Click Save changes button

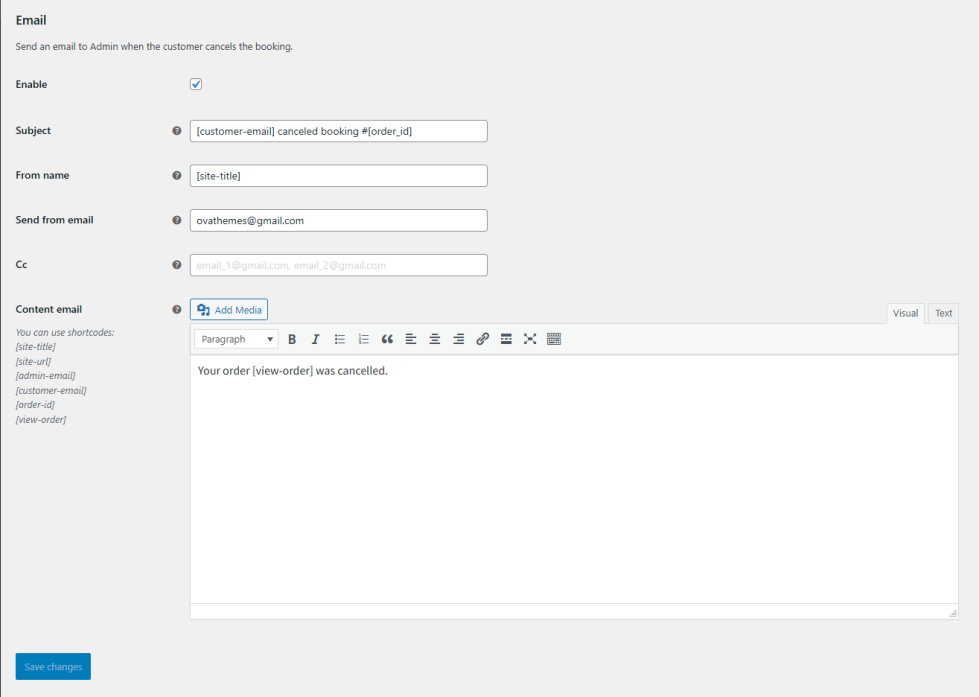point(53,666)
